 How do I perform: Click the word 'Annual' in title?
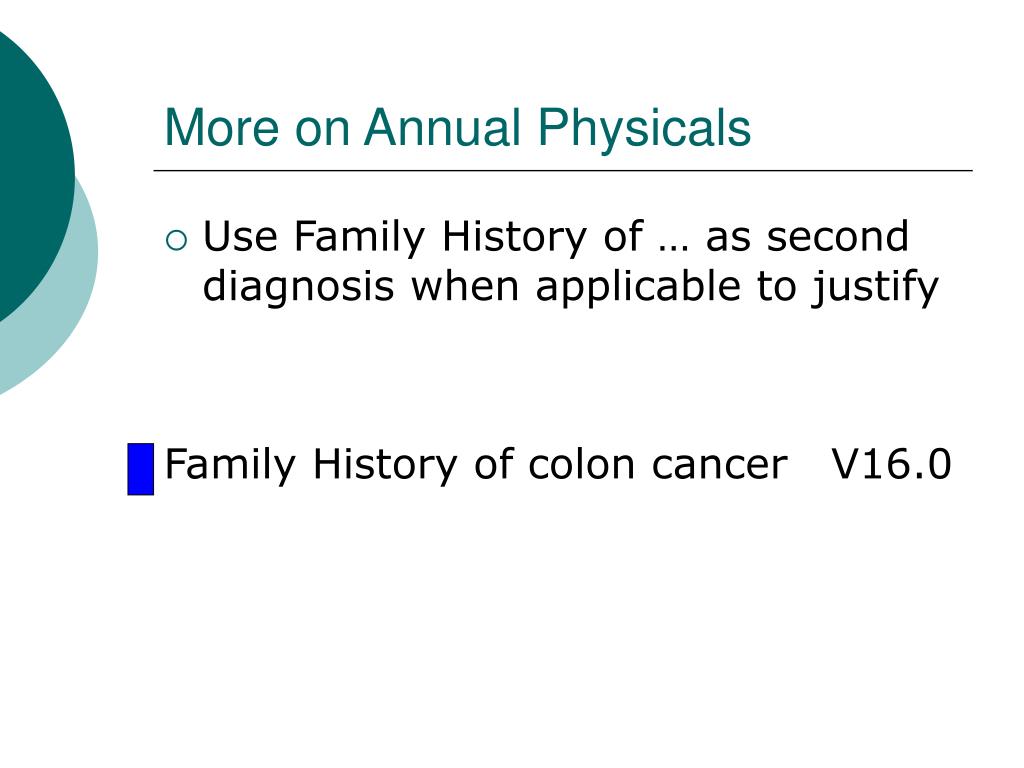pos(442,127)
